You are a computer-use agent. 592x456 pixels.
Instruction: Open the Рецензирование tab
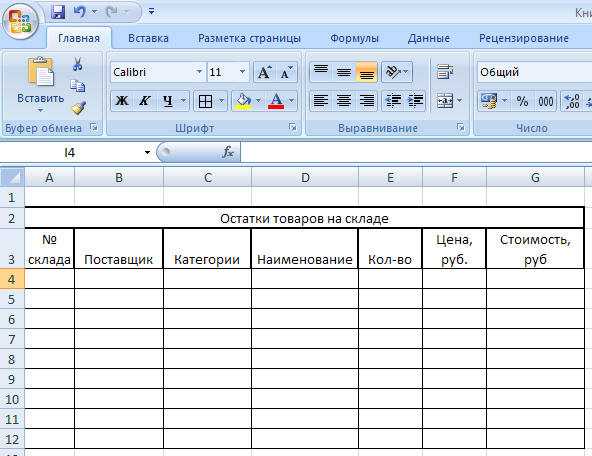pos(523,38)
